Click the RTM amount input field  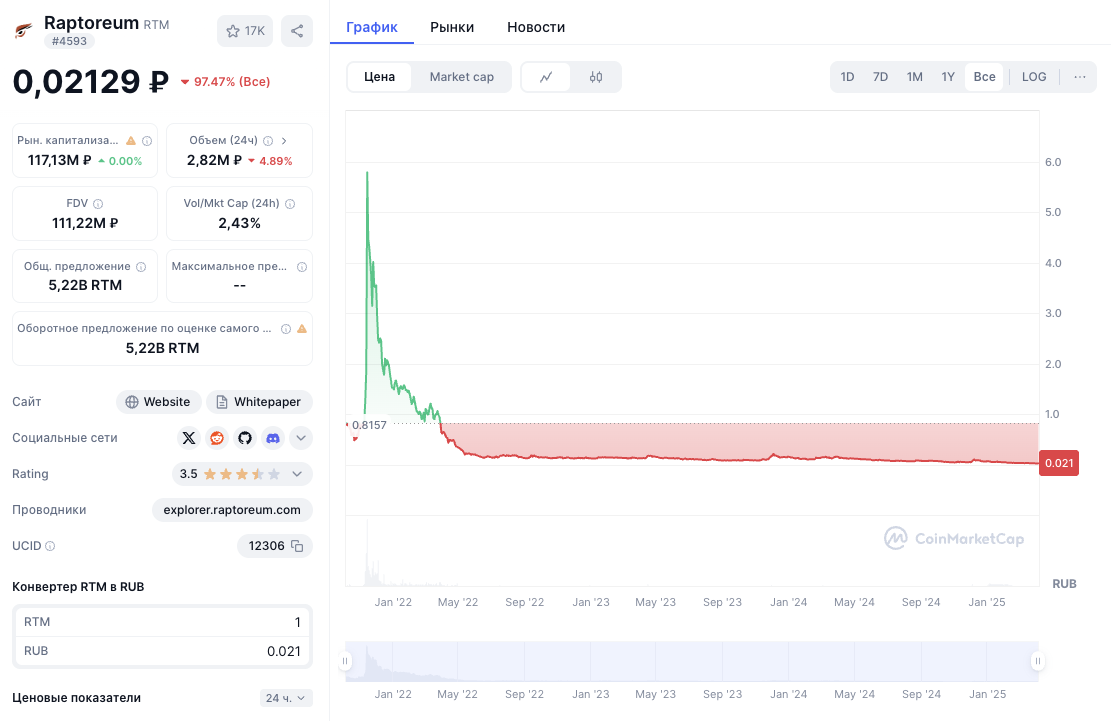coord(162,622)
